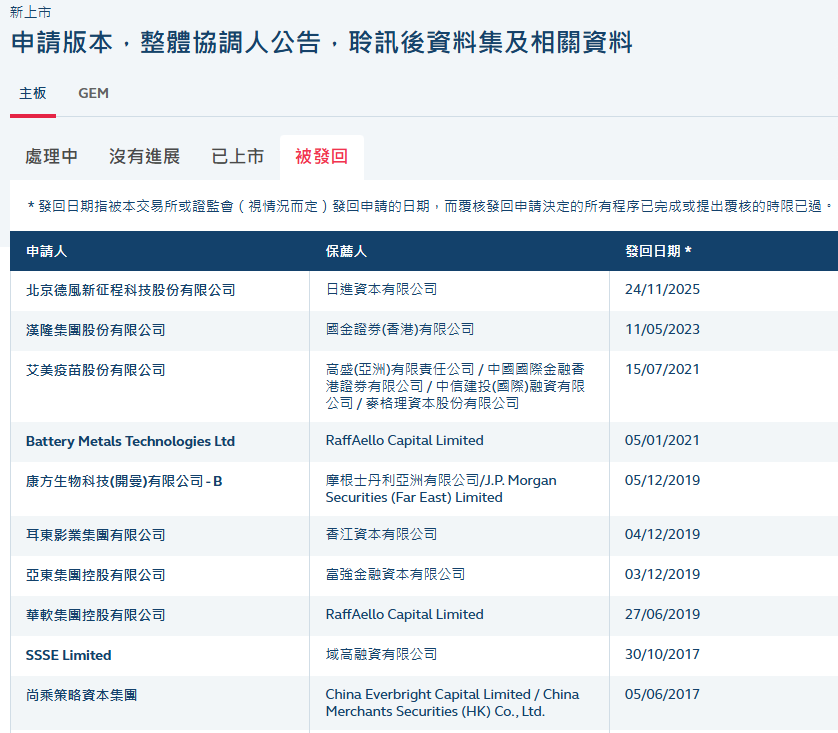Open applicant 北京德風新征程科技股份有限公司

tap(131, 290)
